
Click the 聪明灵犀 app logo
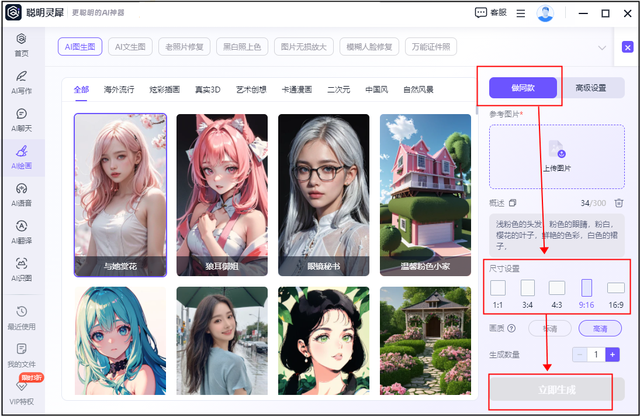pos(13,13)
